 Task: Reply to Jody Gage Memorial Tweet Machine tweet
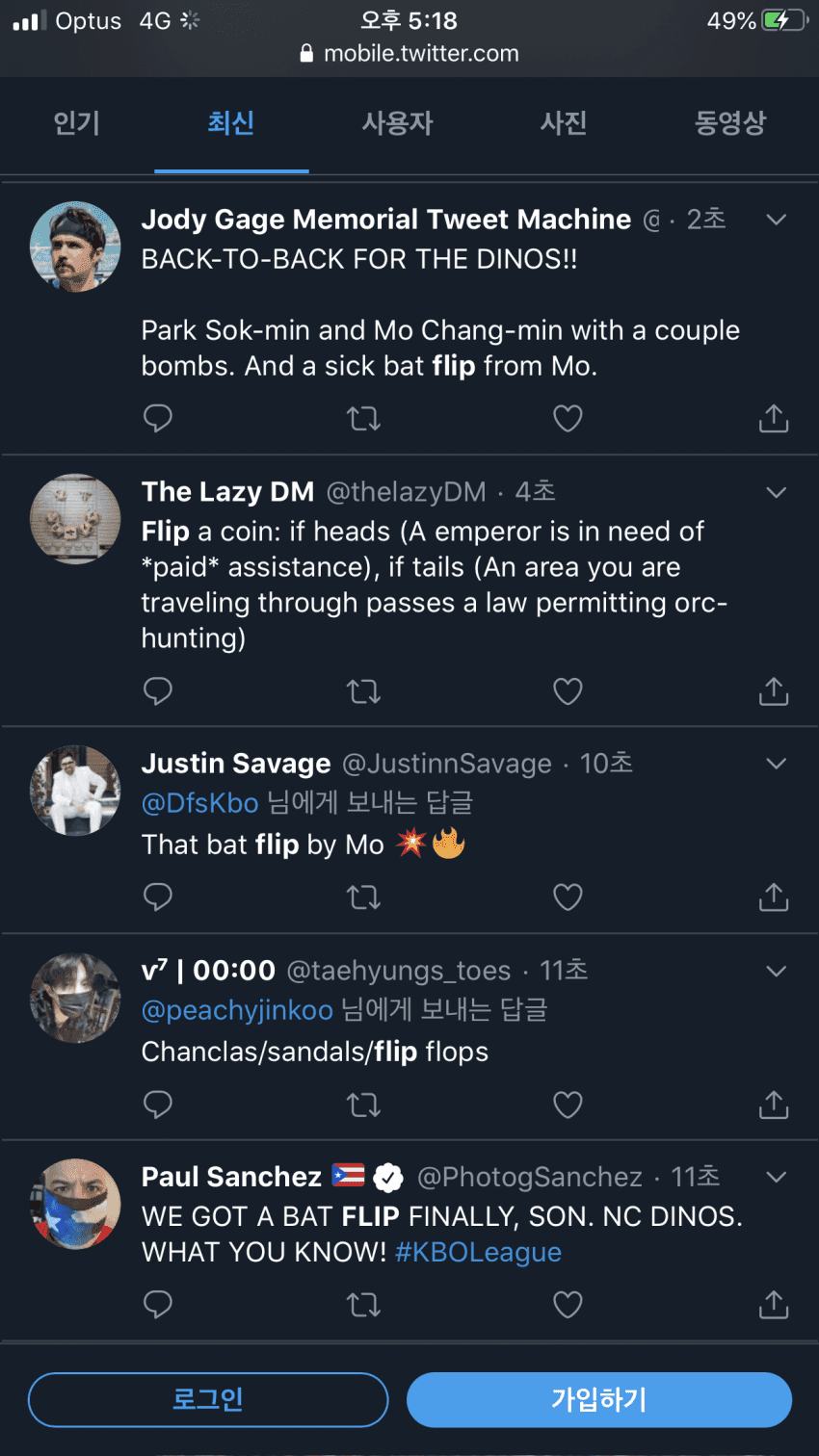157,418
